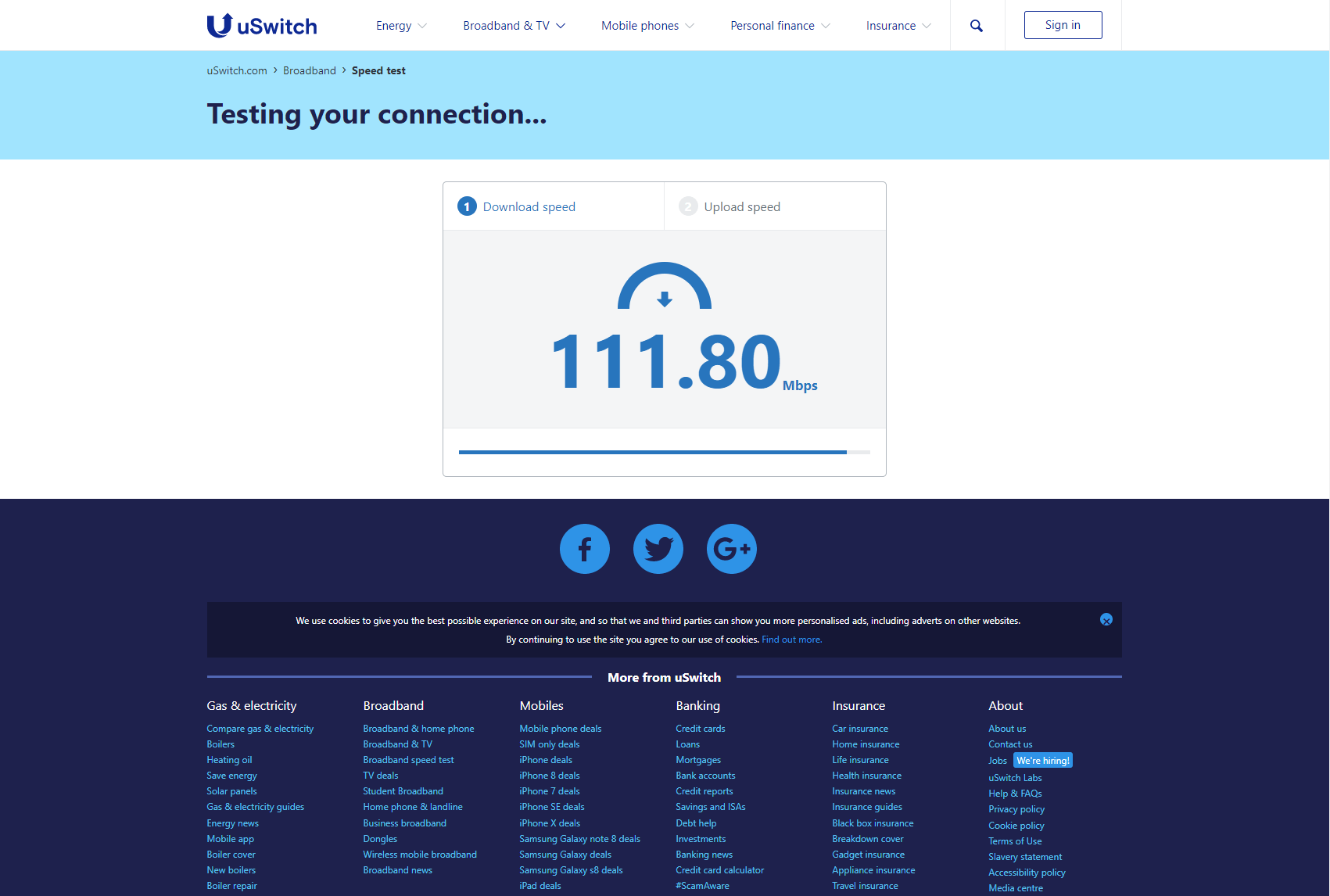This screenshot has height=896, width=1330.
Task: Open Student Broadband link
Action: pos(403,791)
